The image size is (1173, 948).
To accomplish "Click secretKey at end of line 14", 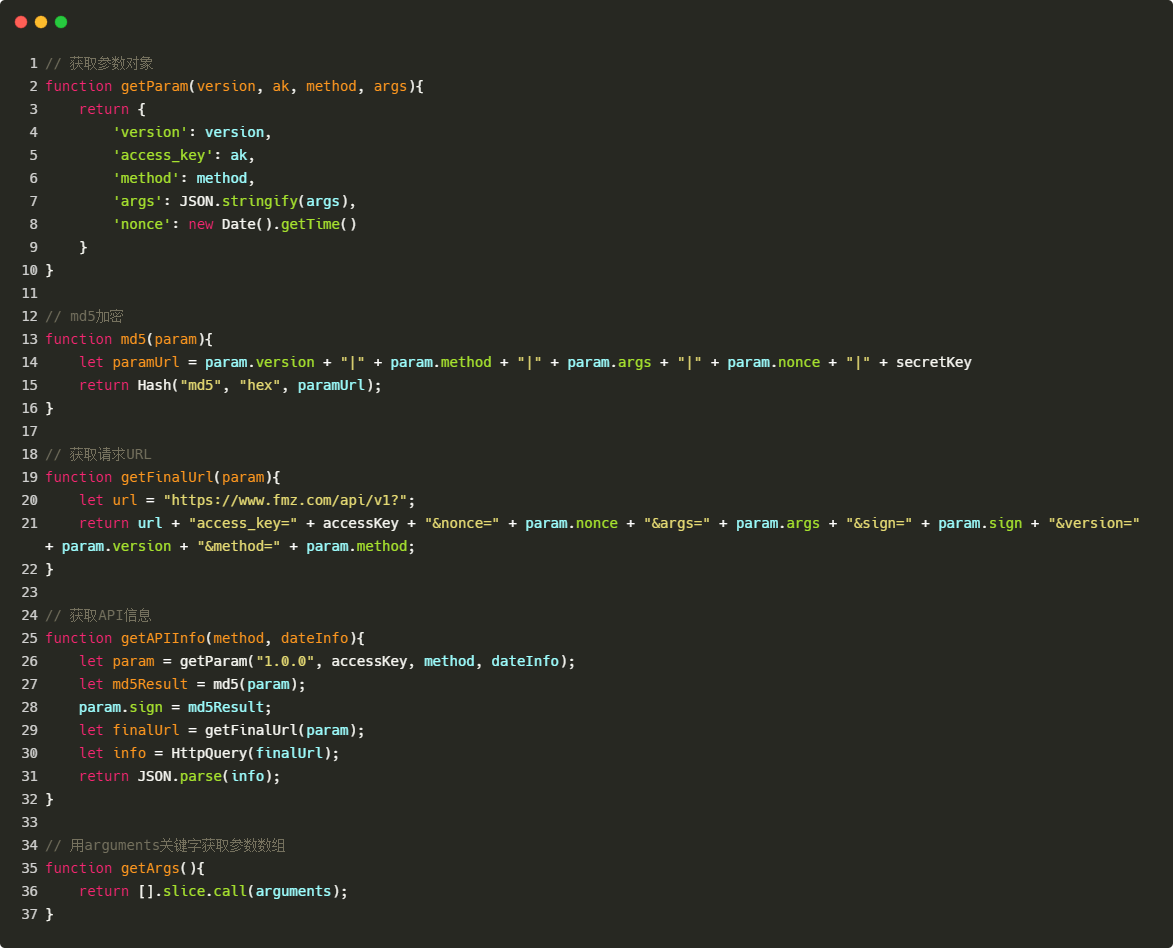I will coord(934,363).
